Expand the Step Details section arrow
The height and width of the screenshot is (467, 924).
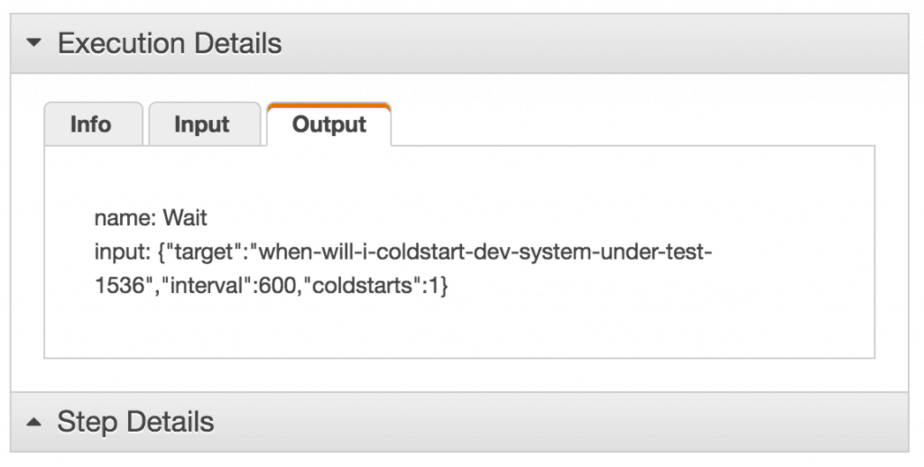(x=35, y=422)
